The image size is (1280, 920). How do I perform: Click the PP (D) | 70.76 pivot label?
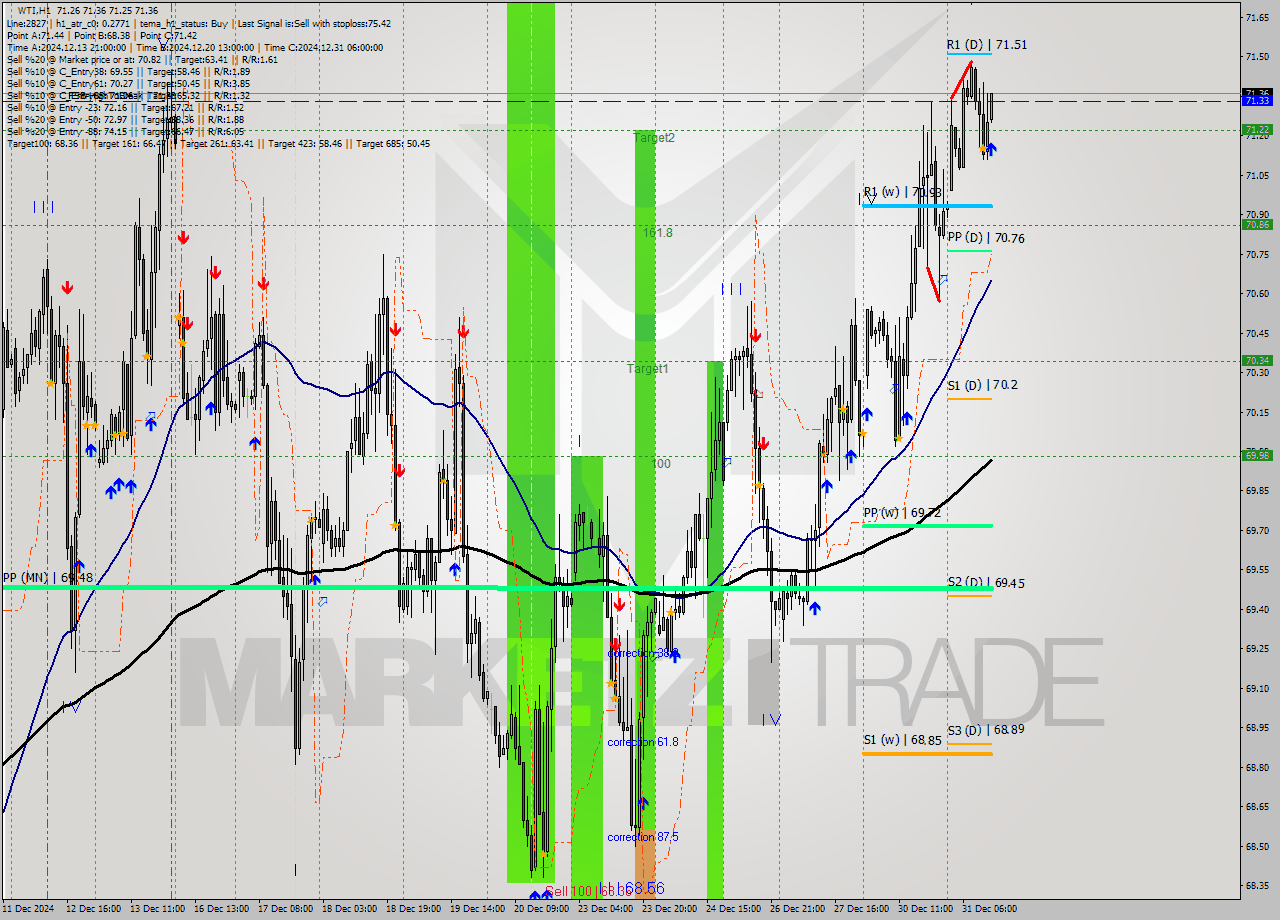(986, 238)
